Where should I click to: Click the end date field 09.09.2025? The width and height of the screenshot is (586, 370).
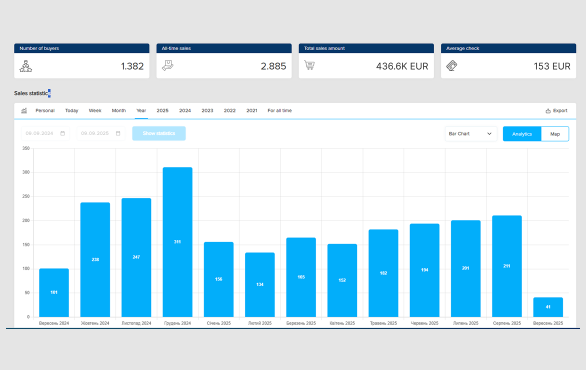100,133
